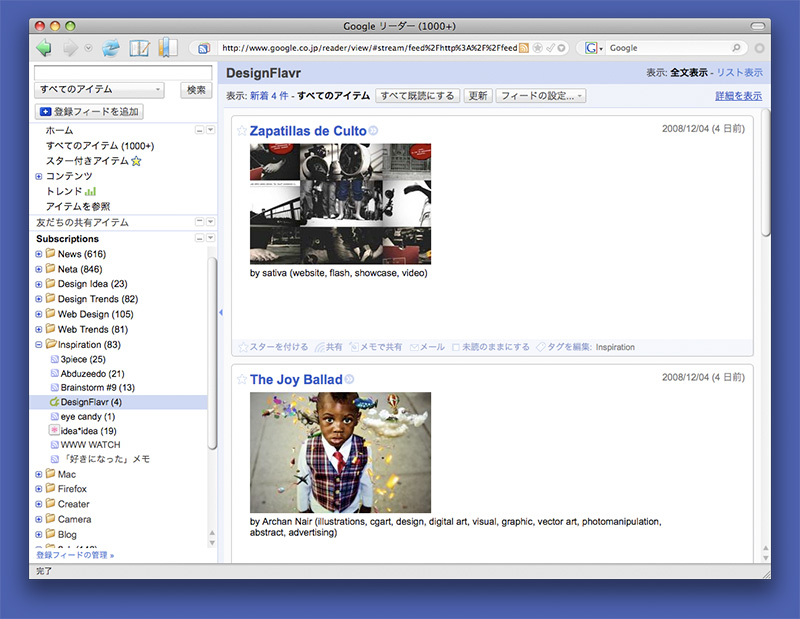The image size is (800, 619).
Task: Click the idea*idea feed icon
Action: pos(54,430)
